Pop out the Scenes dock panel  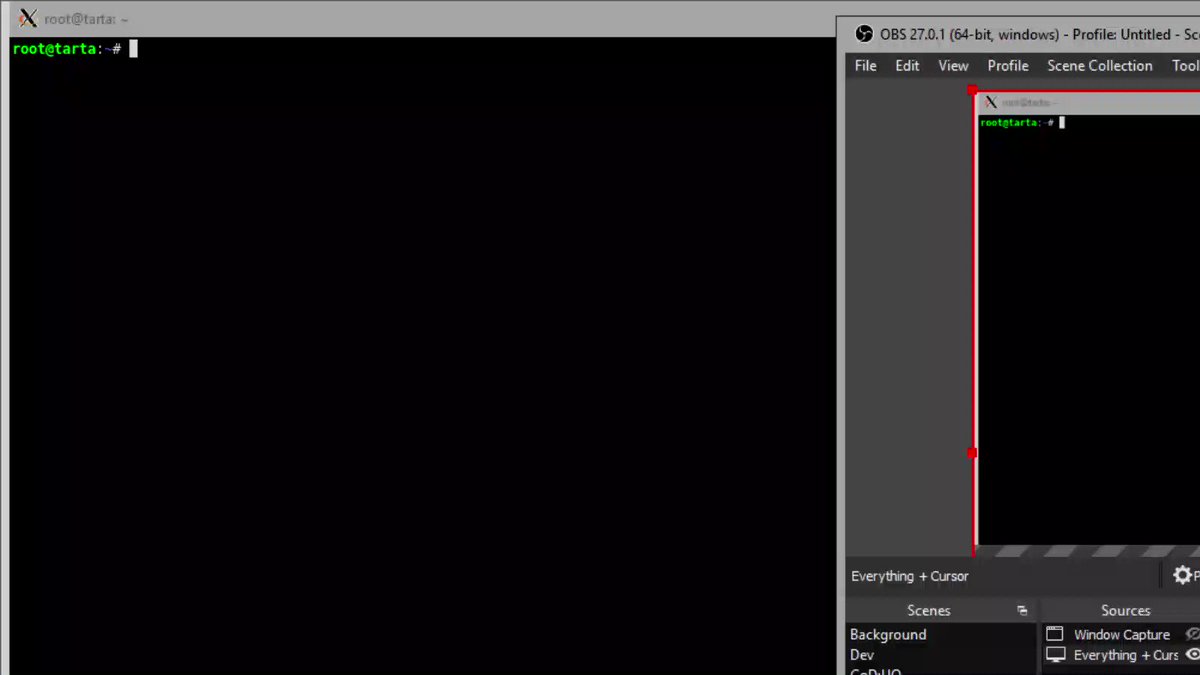pyautogui.click(x=1022, y=610)
